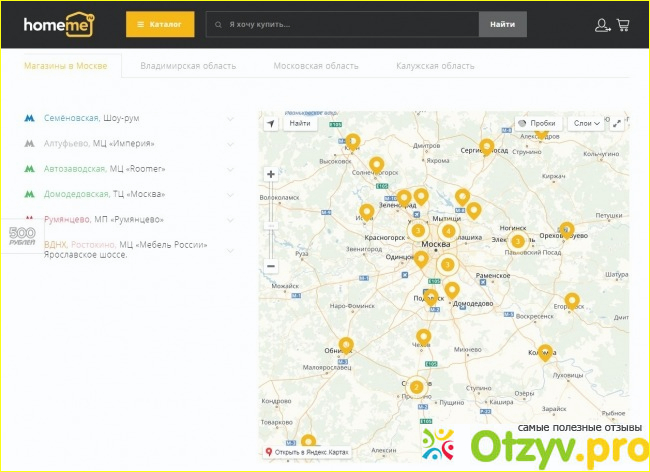Open the shopping cart
The width and height of the screenshot is (650, 472).
point(623,25)
